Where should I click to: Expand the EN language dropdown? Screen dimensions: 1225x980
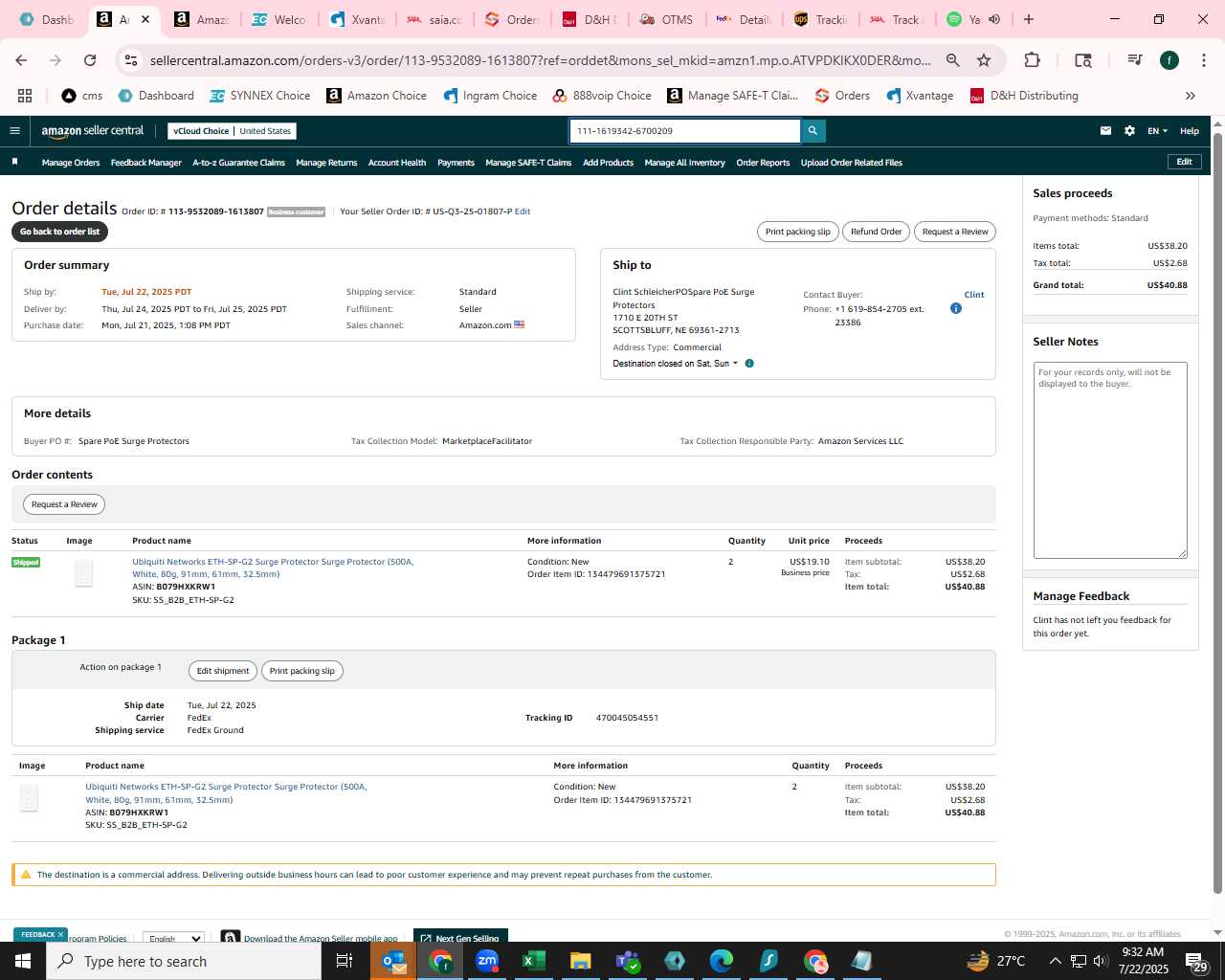point(1157,131)
